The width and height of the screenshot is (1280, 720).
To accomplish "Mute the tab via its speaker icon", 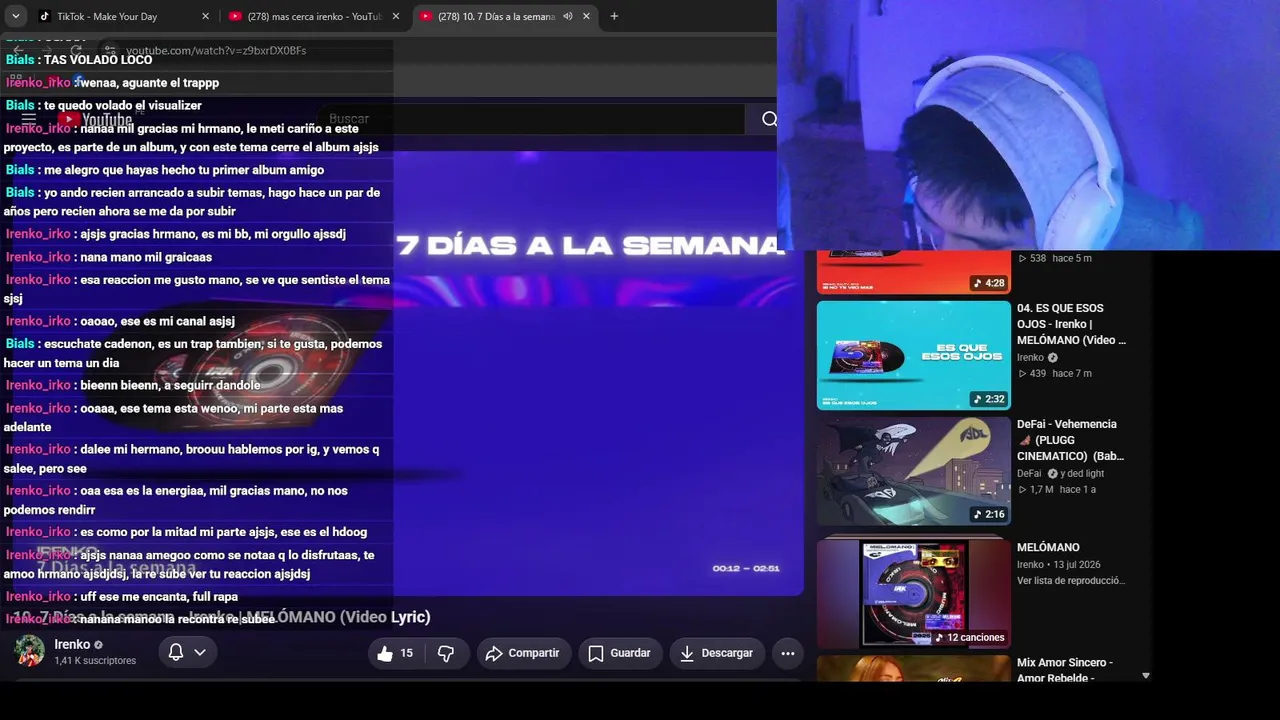I will [x=568, y=16].
